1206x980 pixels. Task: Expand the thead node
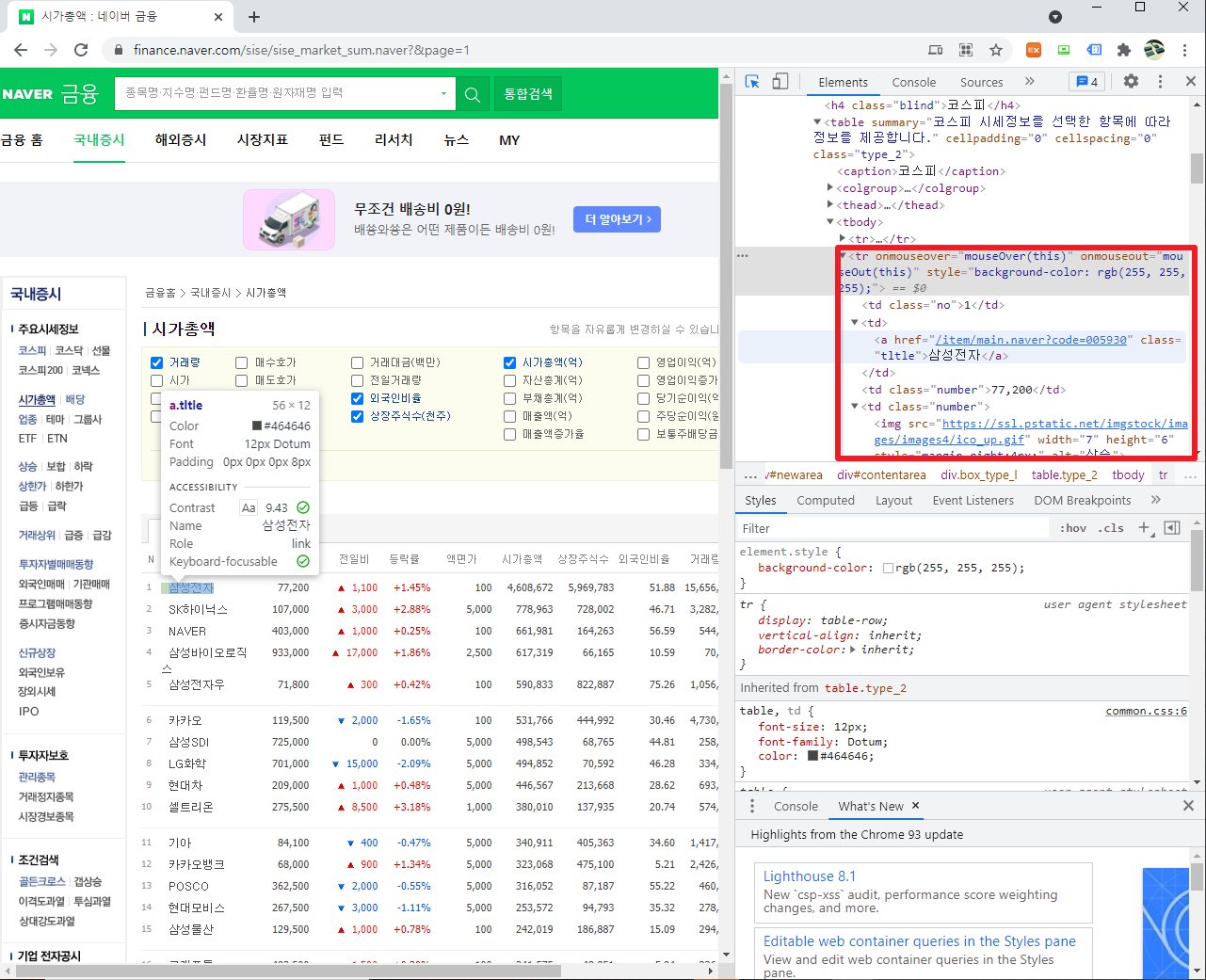(830, 205)
